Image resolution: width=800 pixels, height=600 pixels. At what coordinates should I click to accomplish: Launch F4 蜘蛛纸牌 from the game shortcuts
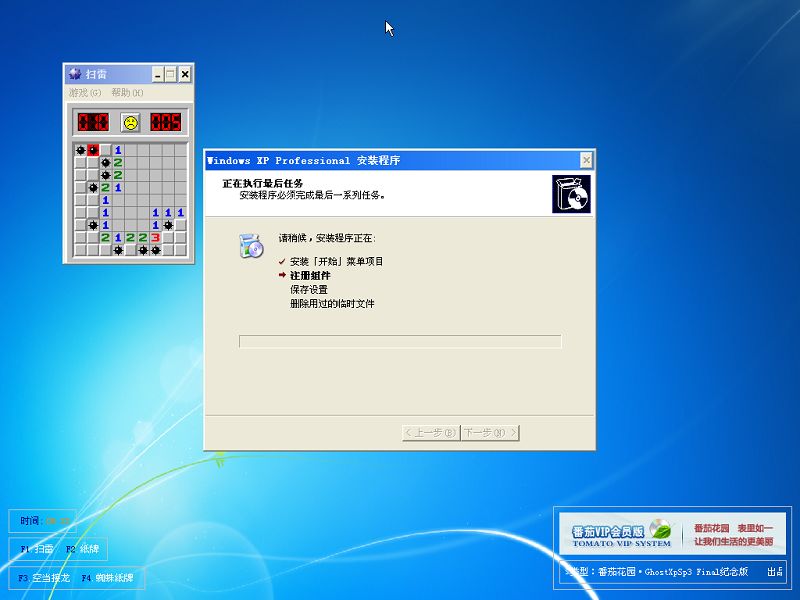[x=108, y=578]
